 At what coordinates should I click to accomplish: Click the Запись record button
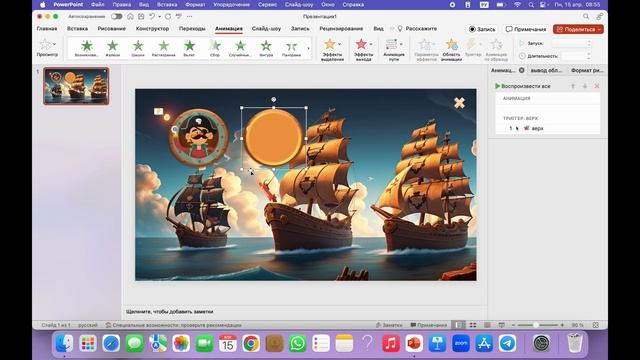pyautogui.click(x=482, y=29)
